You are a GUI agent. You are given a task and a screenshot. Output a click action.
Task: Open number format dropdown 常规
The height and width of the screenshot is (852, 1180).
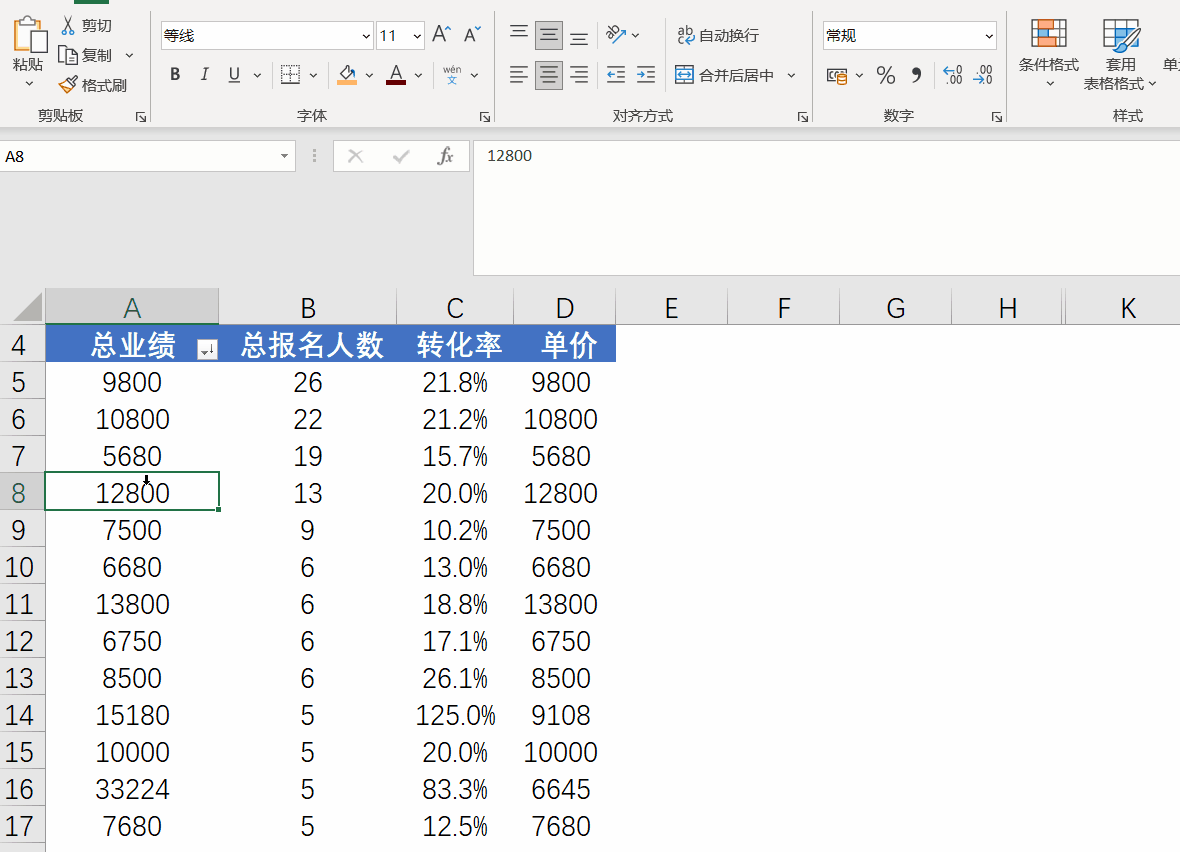pyautogui.click(x=988, y=35)
